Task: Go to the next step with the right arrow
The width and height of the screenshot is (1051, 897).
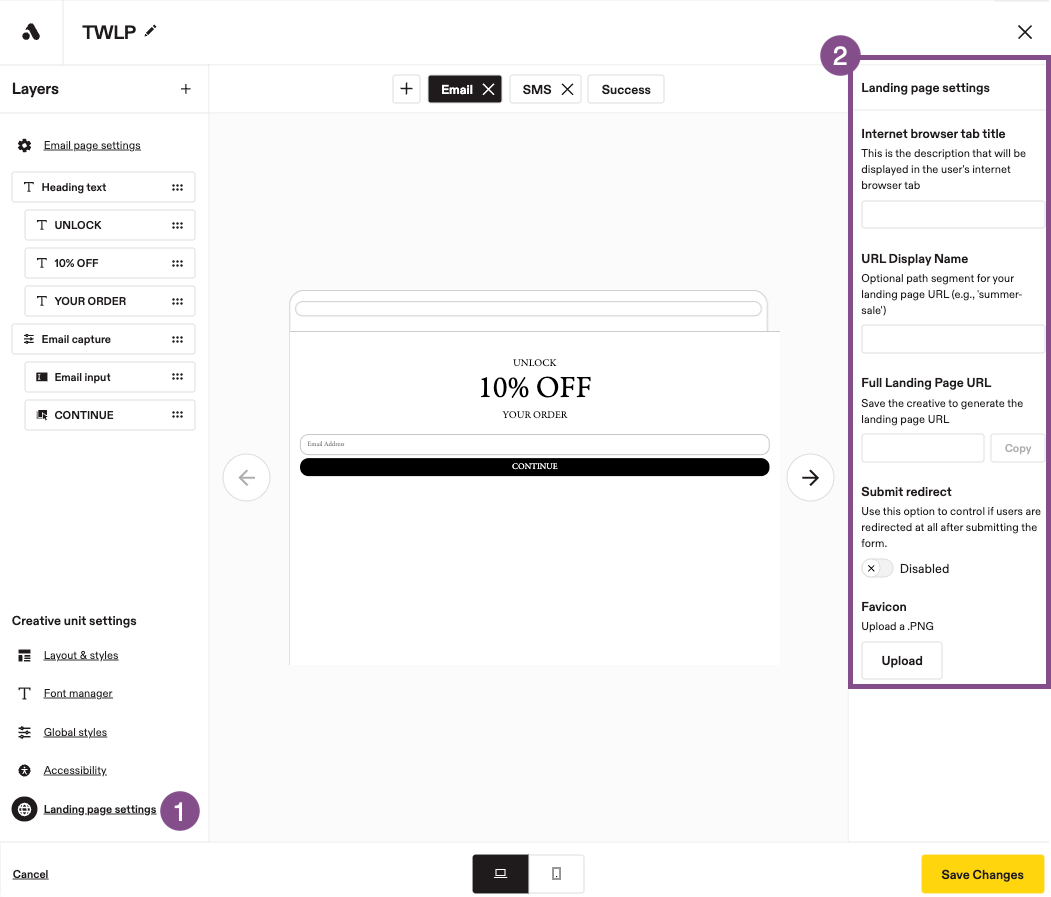Action: [x=810, y=477]
